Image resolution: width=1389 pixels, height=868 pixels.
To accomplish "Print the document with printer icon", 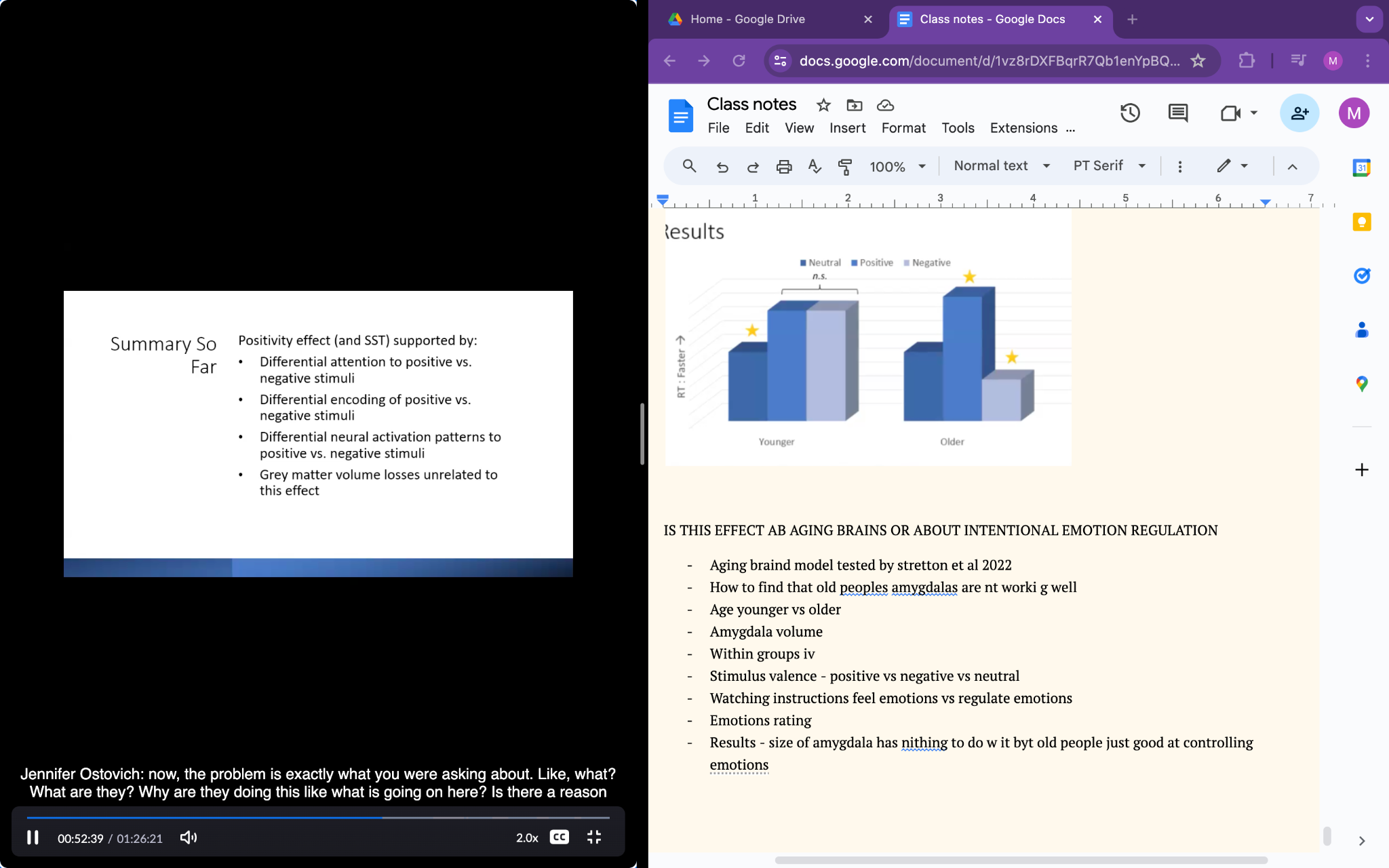I will (x=784, y=166).
